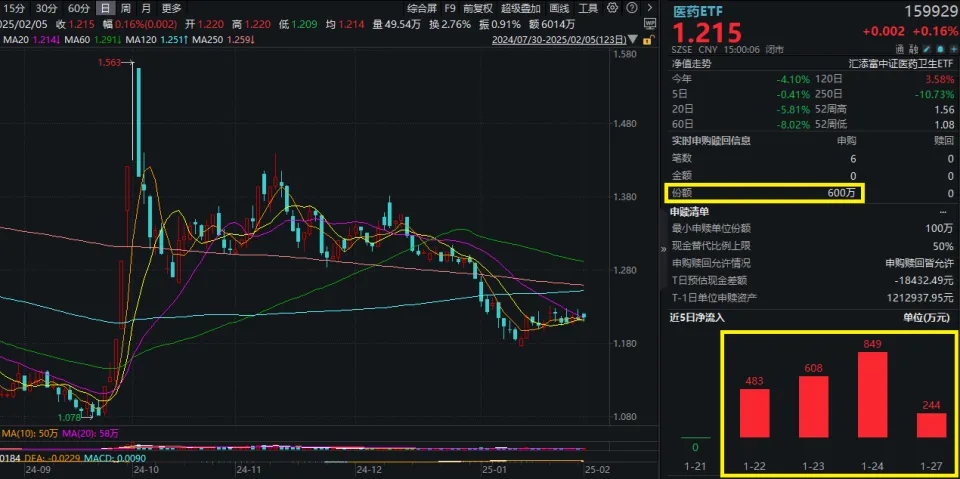Click the 申赎清单 ellipsis more button
The image size is (960, 479).
942,212
